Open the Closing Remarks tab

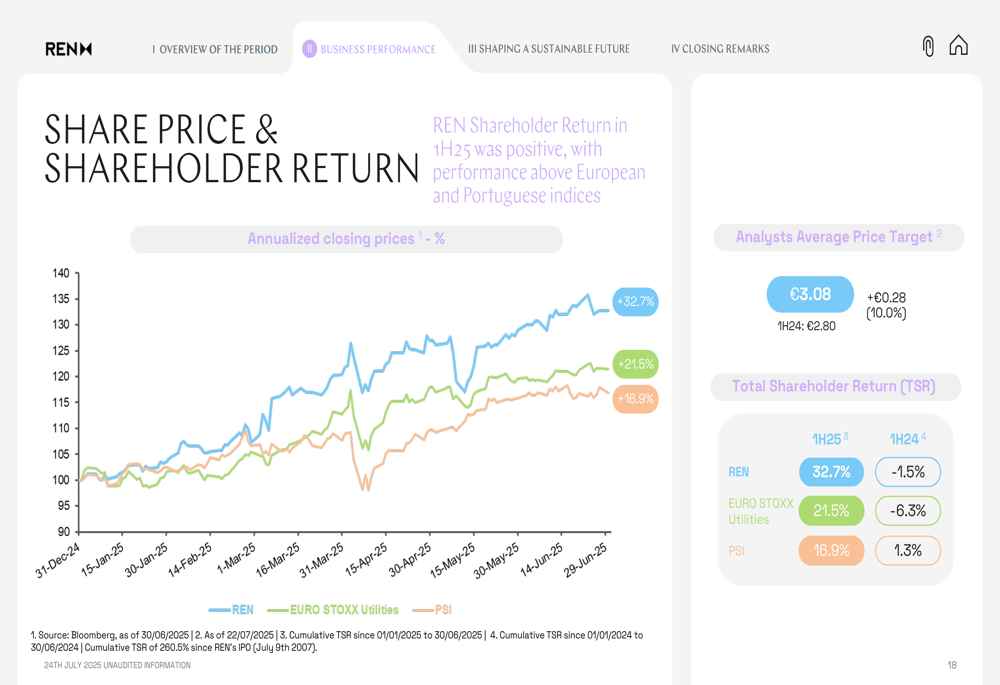(720, 48)
